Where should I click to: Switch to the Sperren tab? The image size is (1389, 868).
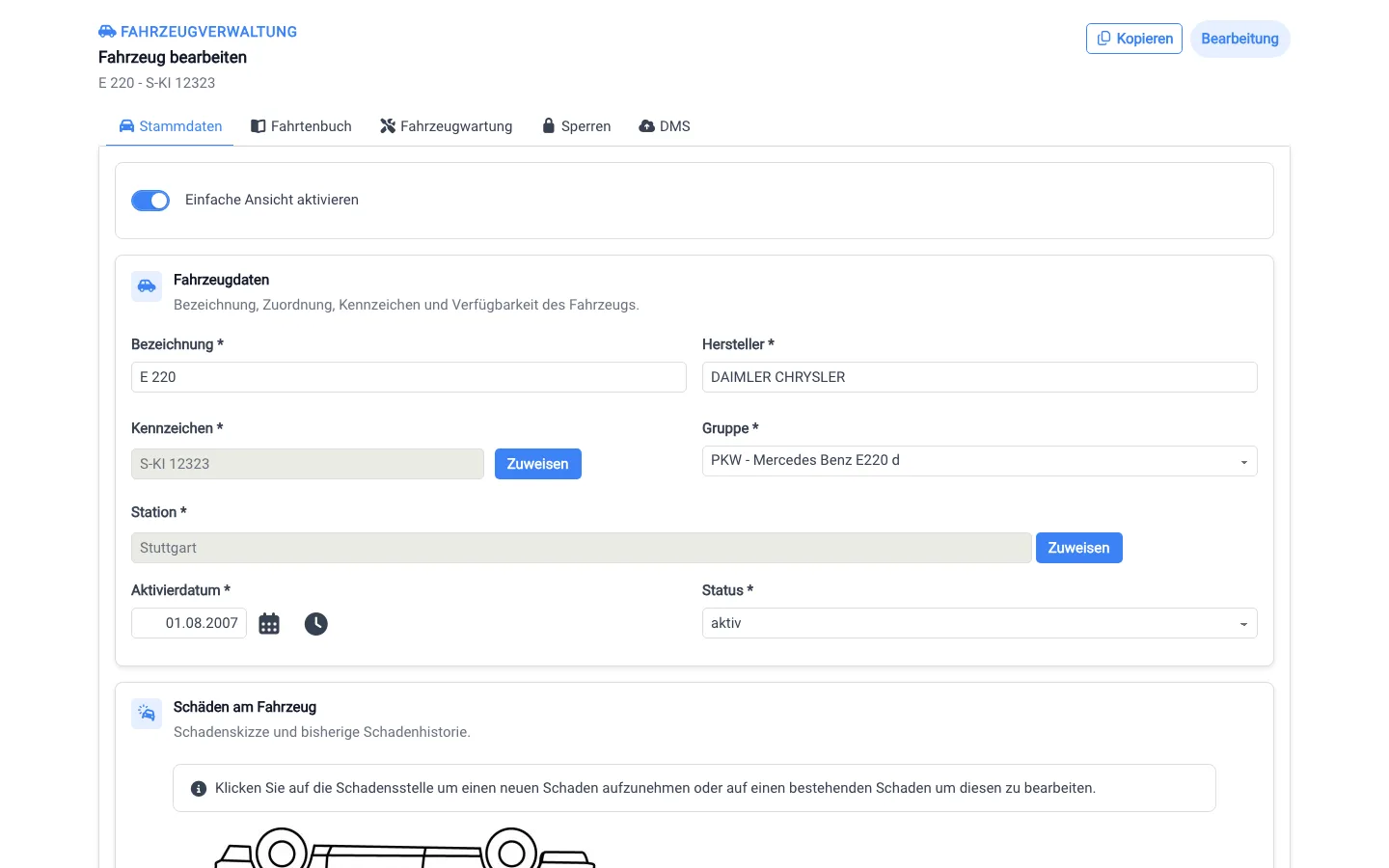click(576, 126)
